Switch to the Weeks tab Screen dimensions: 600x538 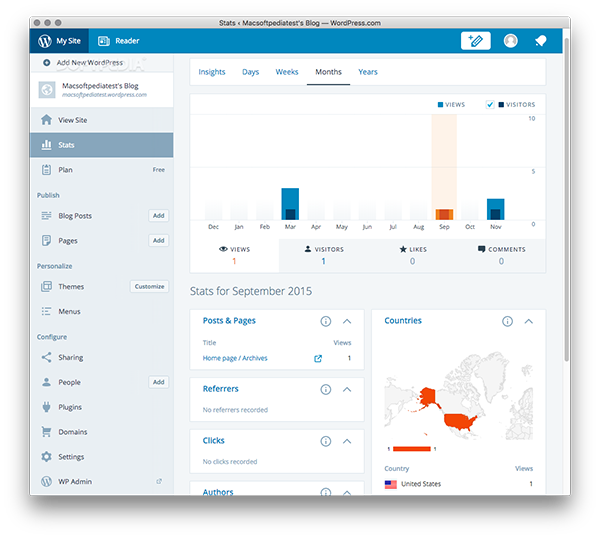pos(287,72)
